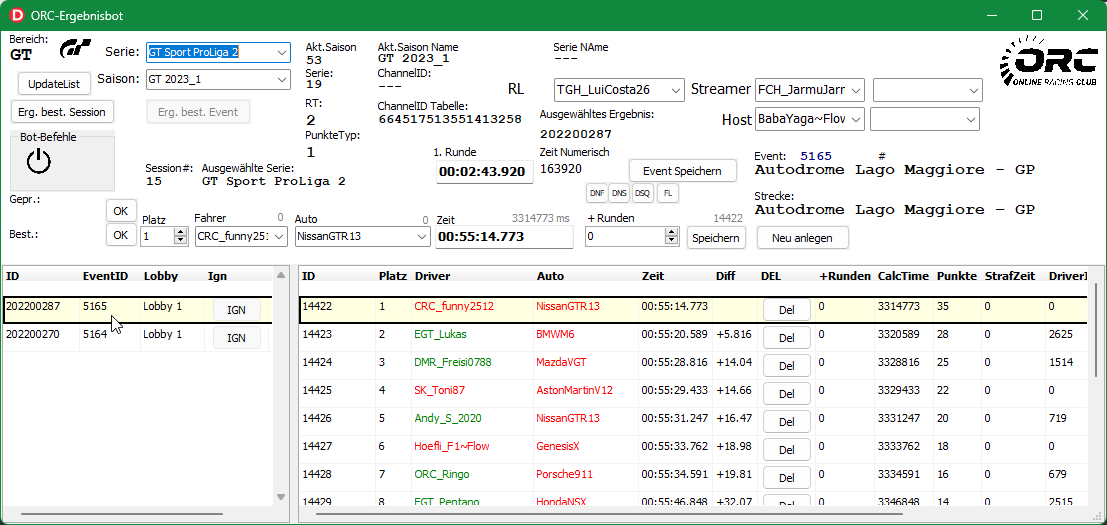This screenshot has height=525, width=1107.
Task: Click the DNF status button
Action: click(596, 192)
